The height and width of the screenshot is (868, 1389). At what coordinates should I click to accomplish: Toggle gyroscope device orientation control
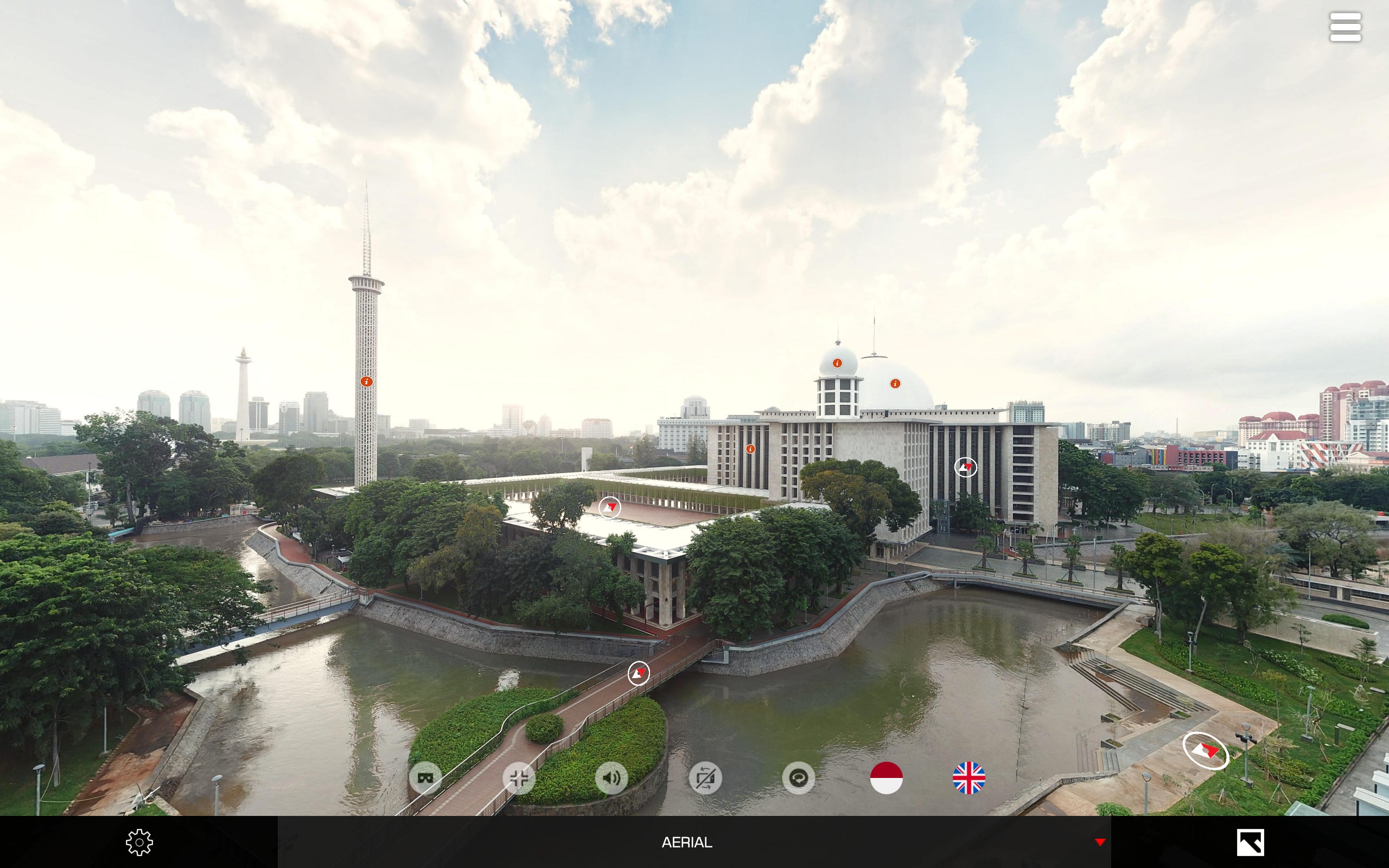click(x=705, y=778)
